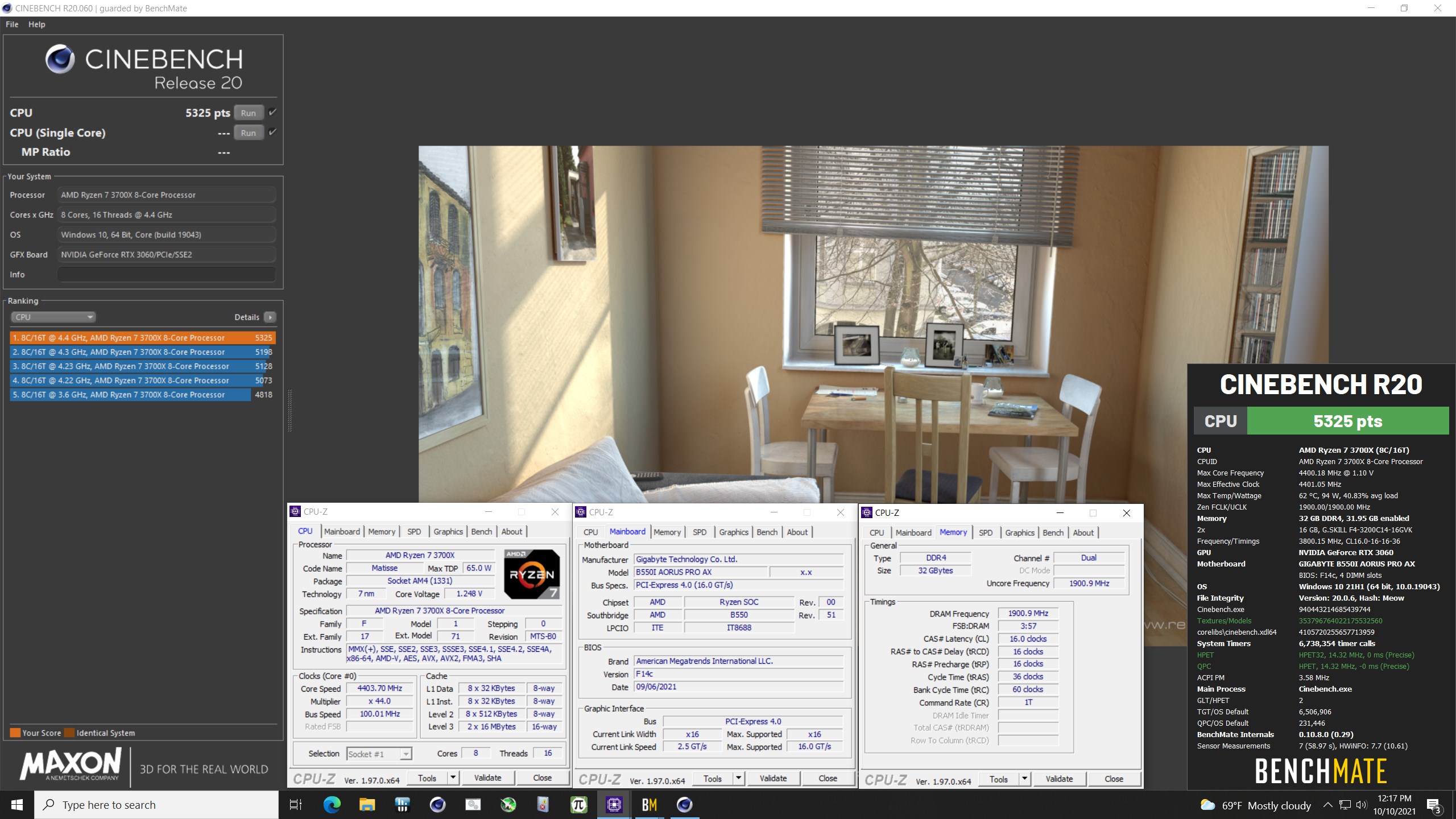The image size is (1456, 819).
Task: Click the CPU-Z title icon of the Mainboard window
Action: [581, 512]
